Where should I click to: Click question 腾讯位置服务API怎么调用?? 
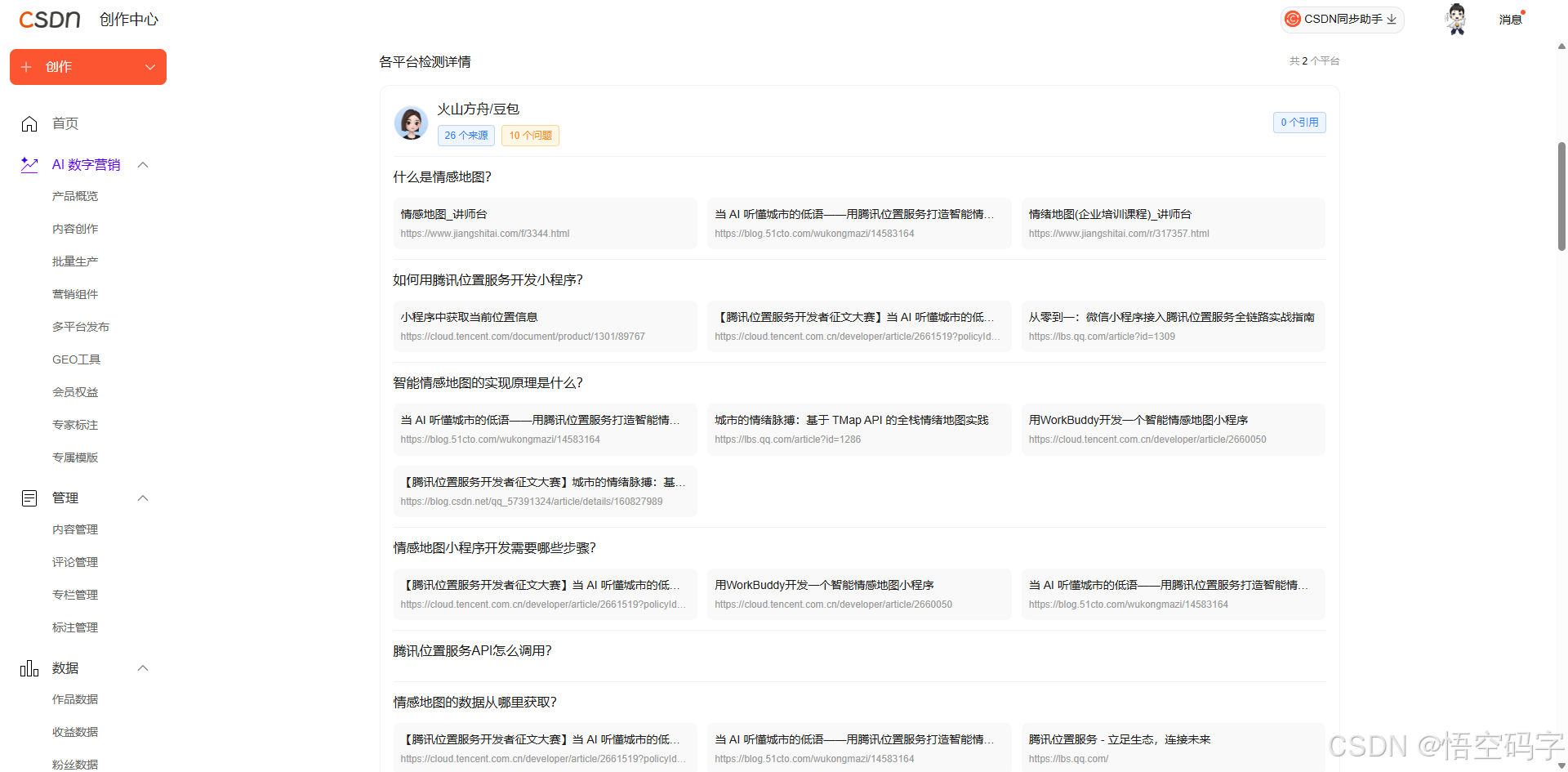[472, 651]
